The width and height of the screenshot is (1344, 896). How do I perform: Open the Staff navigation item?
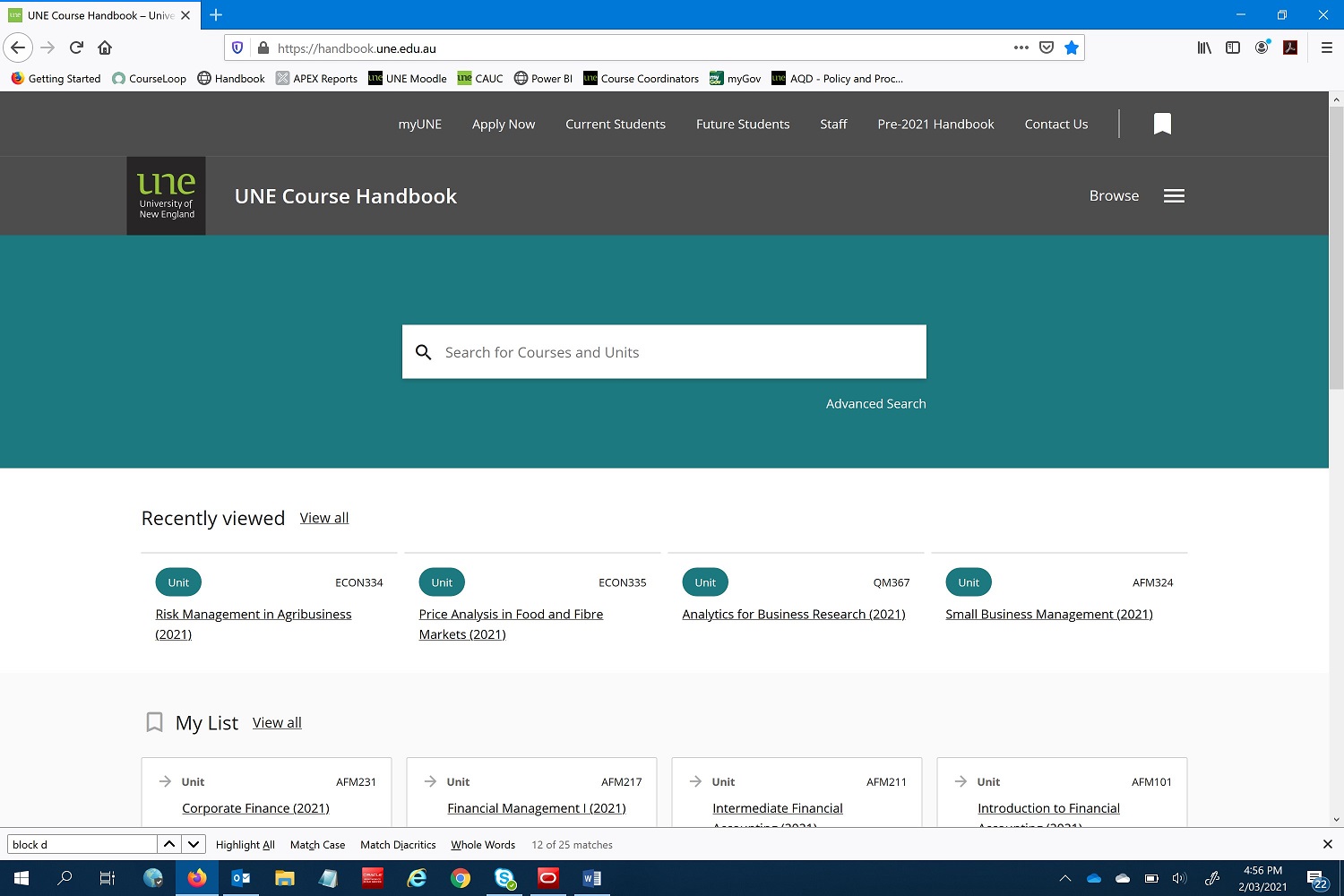(833, 124)
